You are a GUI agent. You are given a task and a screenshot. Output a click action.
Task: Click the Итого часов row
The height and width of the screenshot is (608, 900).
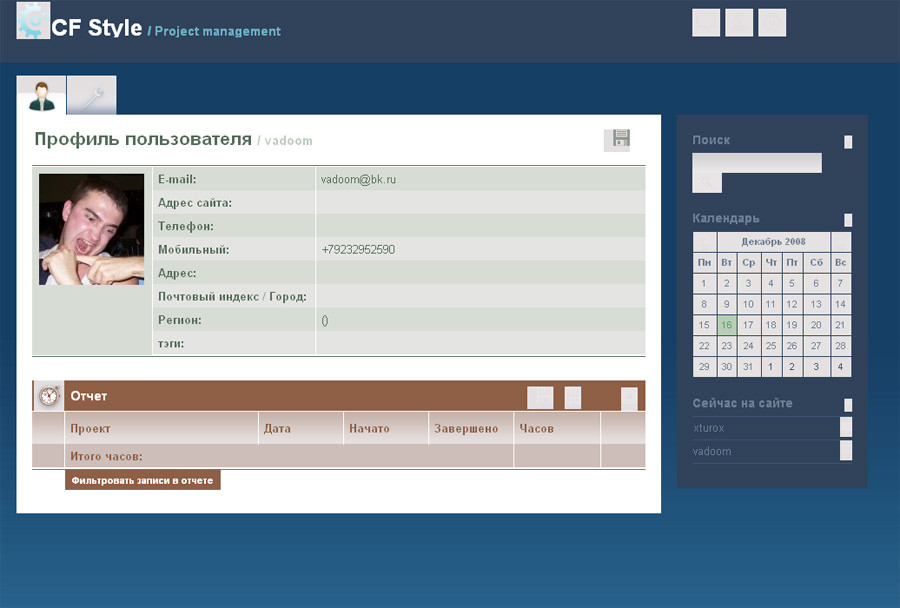click(339, 456)
